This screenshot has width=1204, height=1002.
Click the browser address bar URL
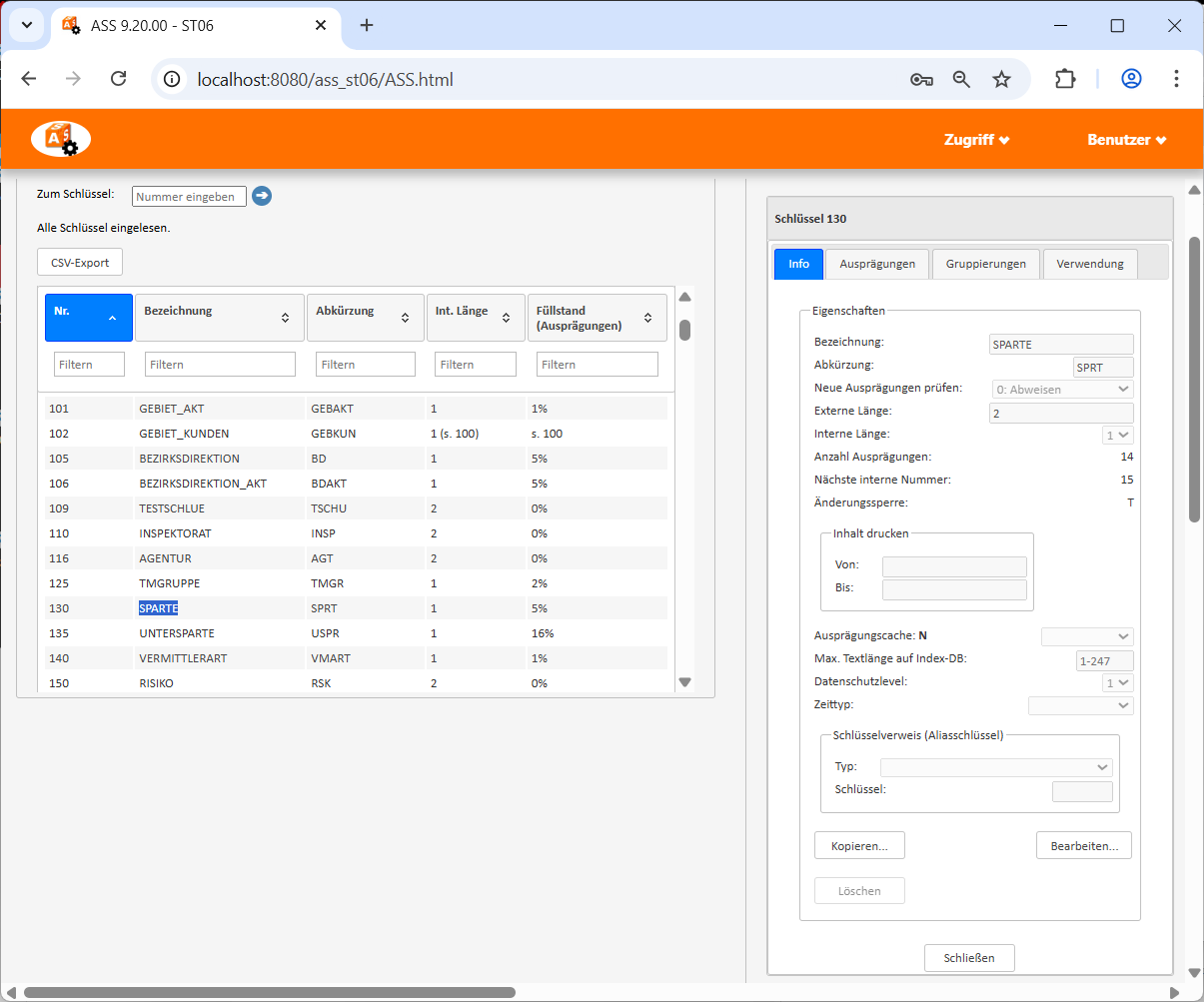pyautogui.click(x=326, y=79)
